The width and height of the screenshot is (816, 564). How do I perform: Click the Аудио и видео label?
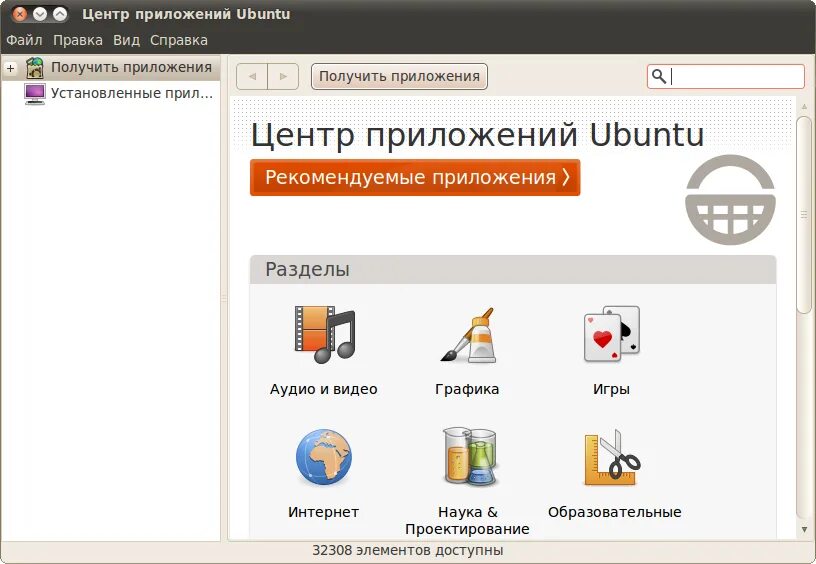(x=324, y=389)
